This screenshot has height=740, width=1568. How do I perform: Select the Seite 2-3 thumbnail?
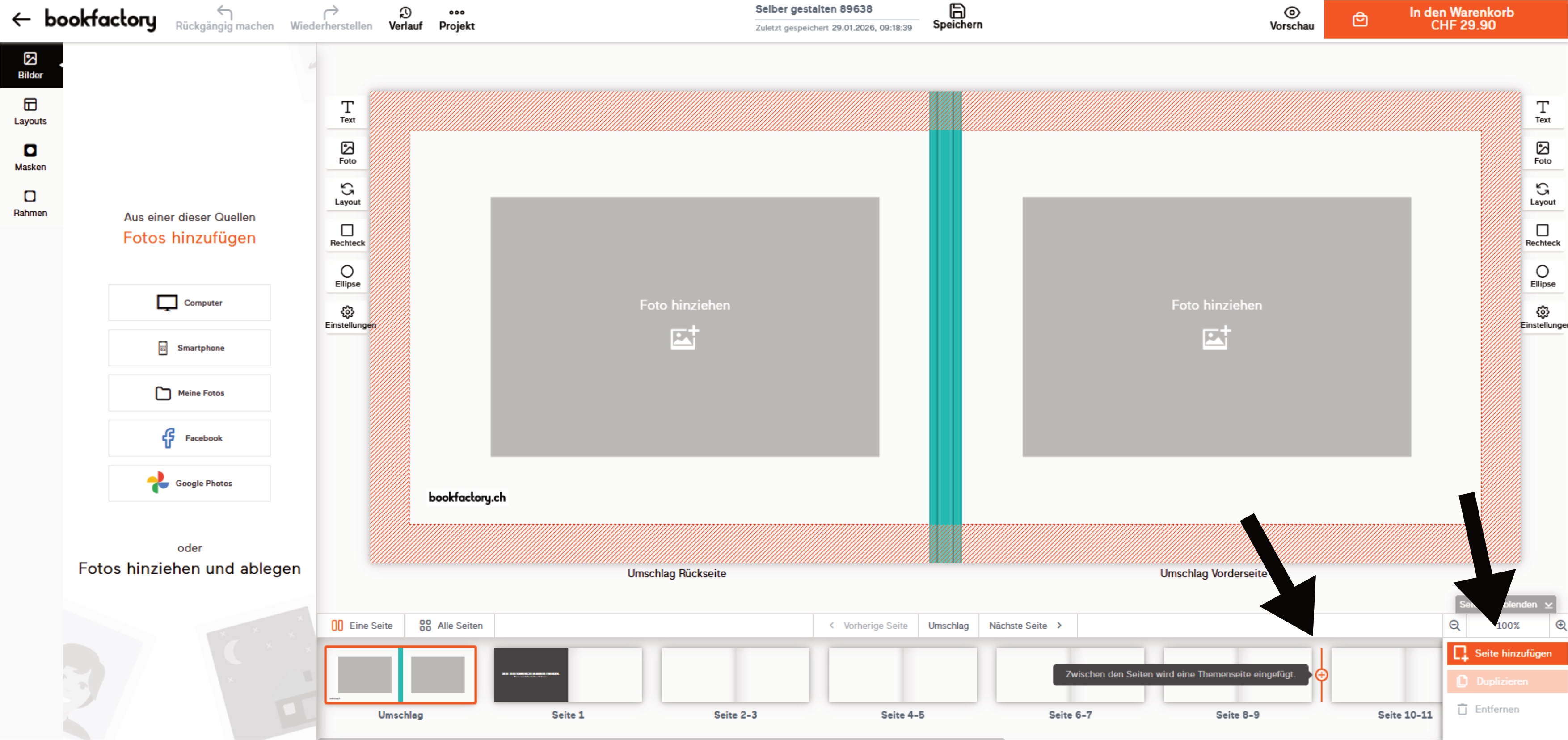pos(735,674)
